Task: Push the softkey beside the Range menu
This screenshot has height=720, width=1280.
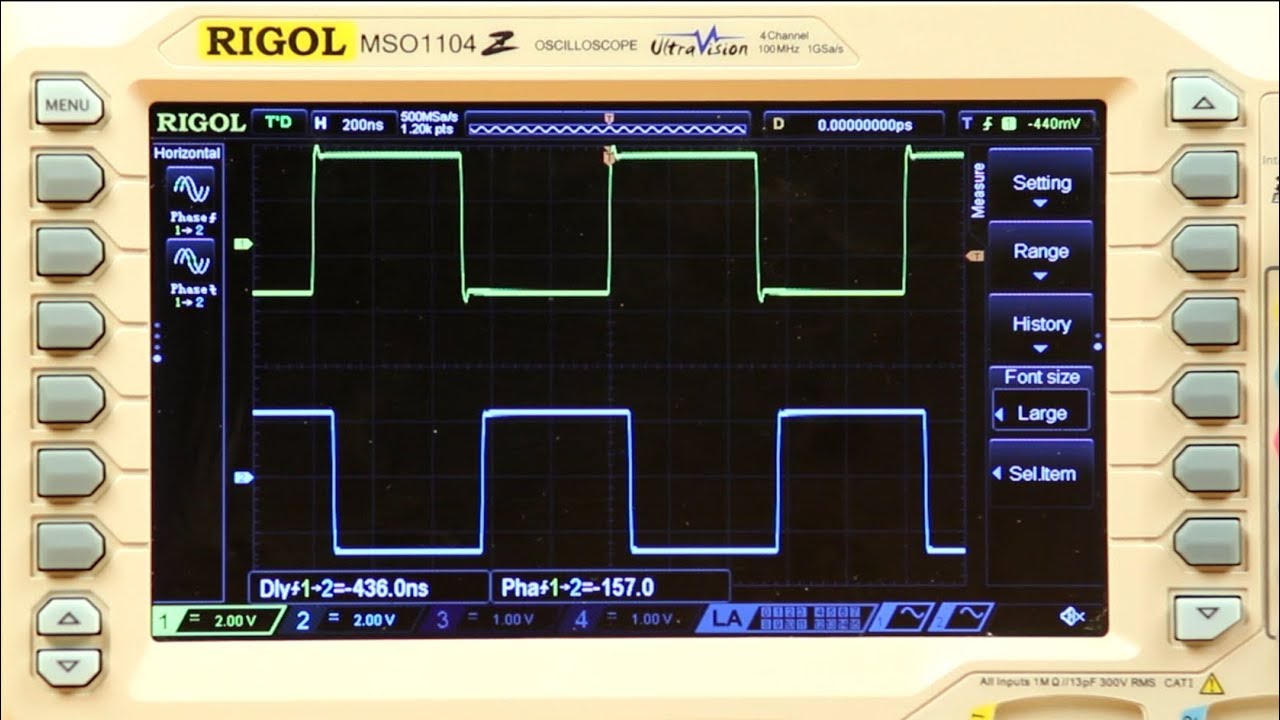Action: 1205,249
